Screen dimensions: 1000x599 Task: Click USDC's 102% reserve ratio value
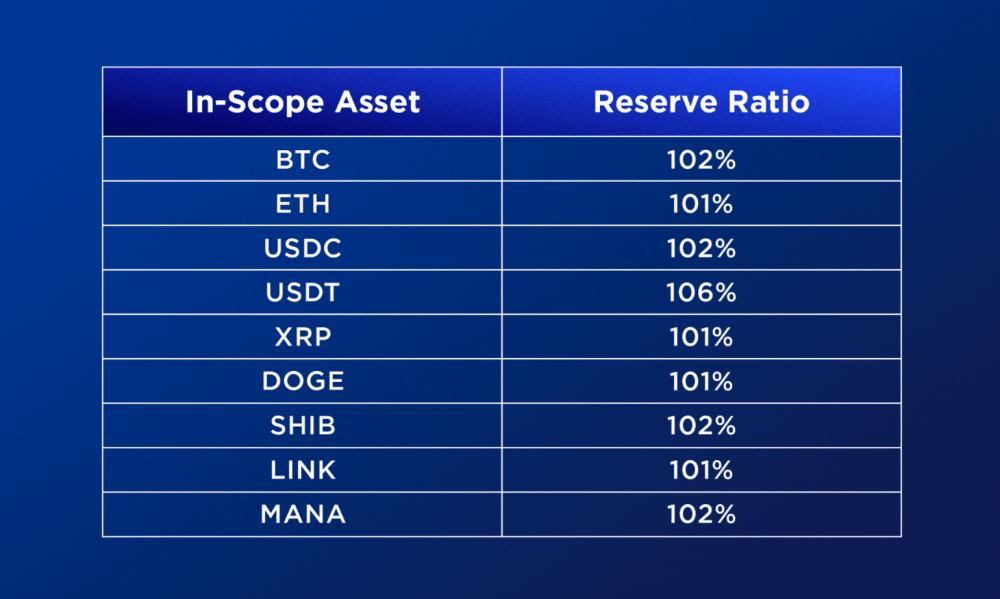pos(702,248)
